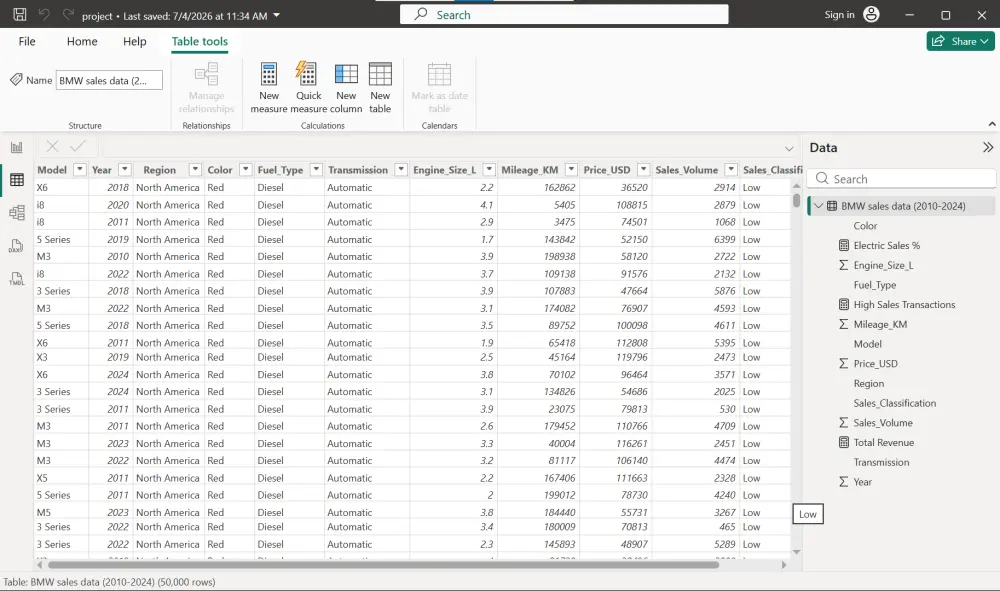Select High Sales Transactions measure

point(904,305)
